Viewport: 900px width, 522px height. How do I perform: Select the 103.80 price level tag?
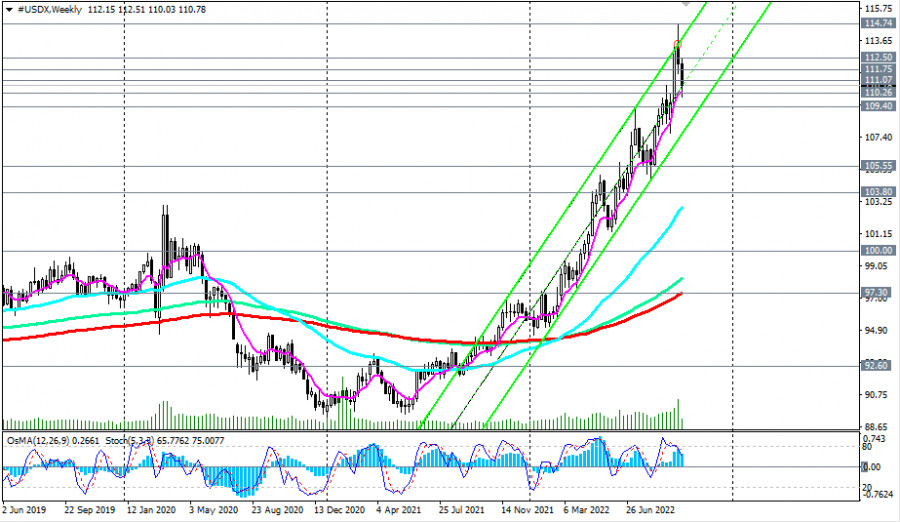[878, 191]
